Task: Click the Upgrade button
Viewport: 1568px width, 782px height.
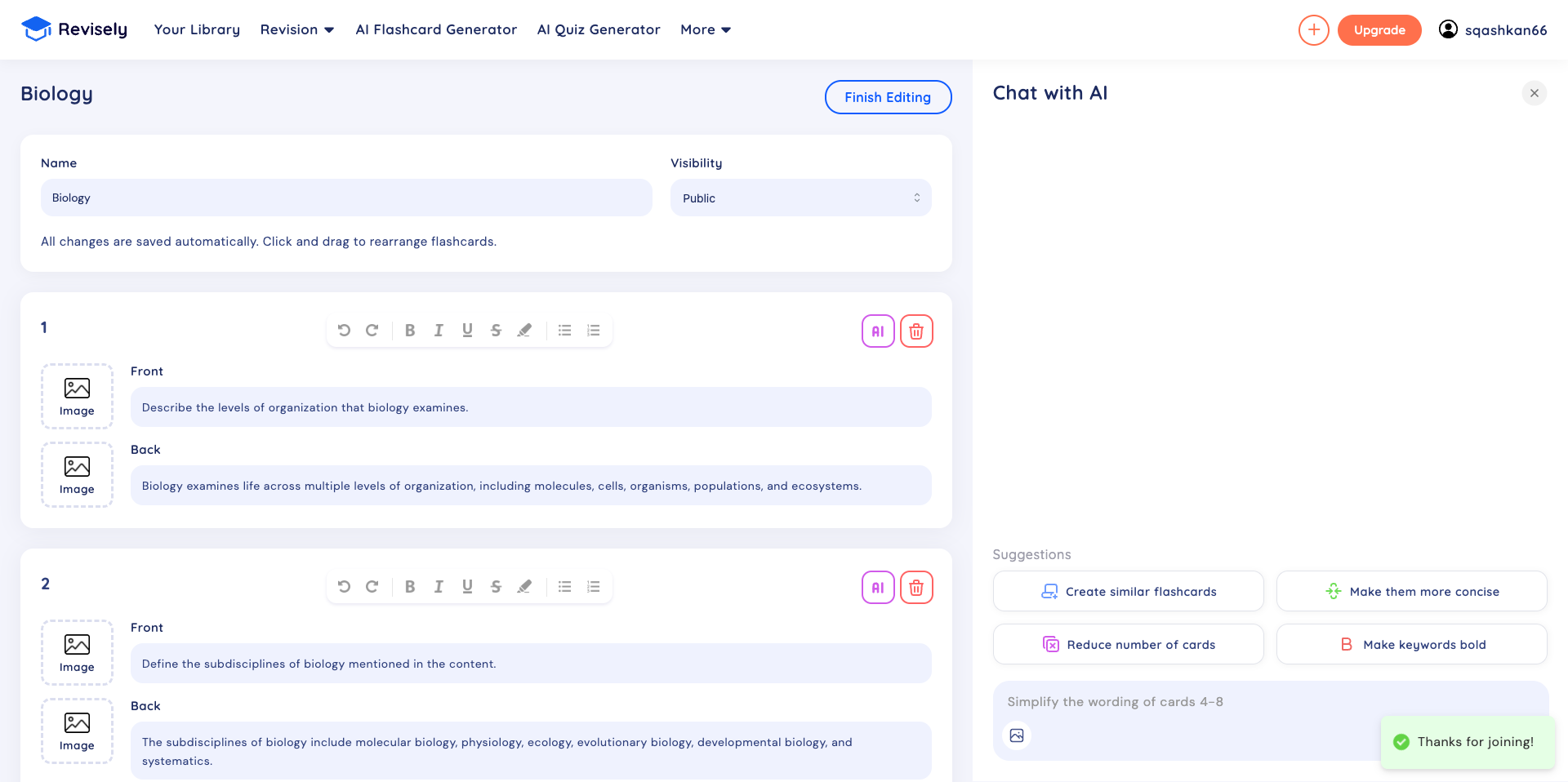Action: point(1379,29)
